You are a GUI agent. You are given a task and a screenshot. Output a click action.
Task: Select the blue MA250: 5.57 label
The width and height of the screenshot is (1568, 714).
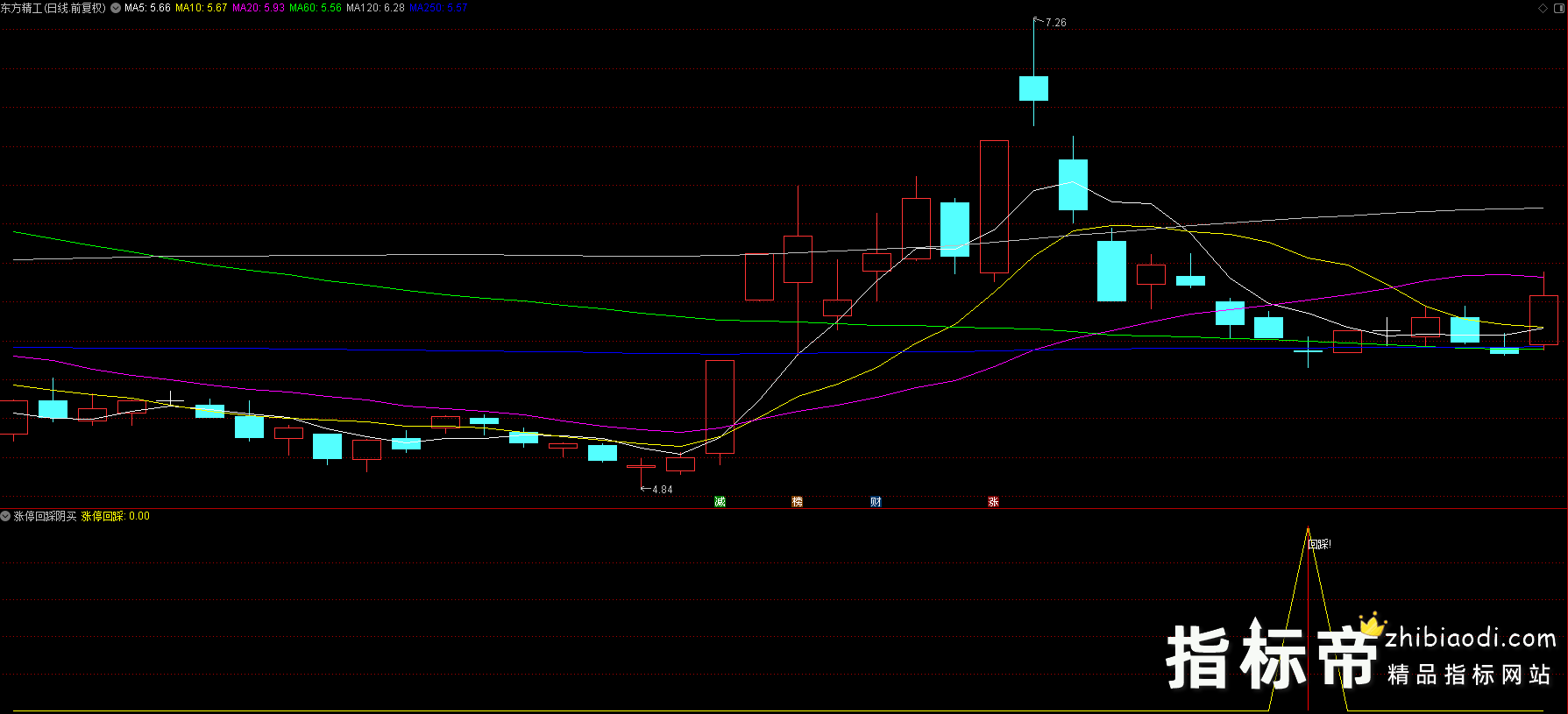coord(438,8)
